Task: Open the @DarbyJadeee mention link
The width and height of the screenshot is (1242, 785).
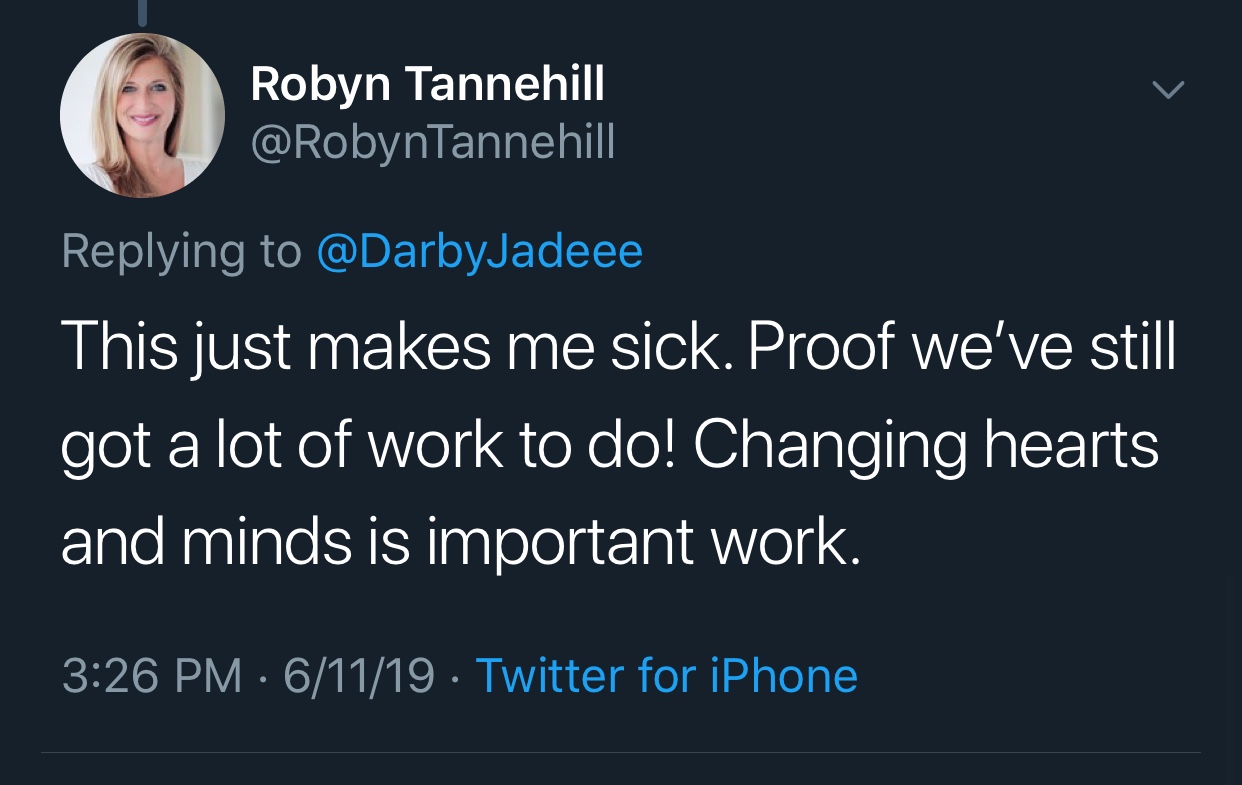Action: pyautogui.click(x=479, y=251)
